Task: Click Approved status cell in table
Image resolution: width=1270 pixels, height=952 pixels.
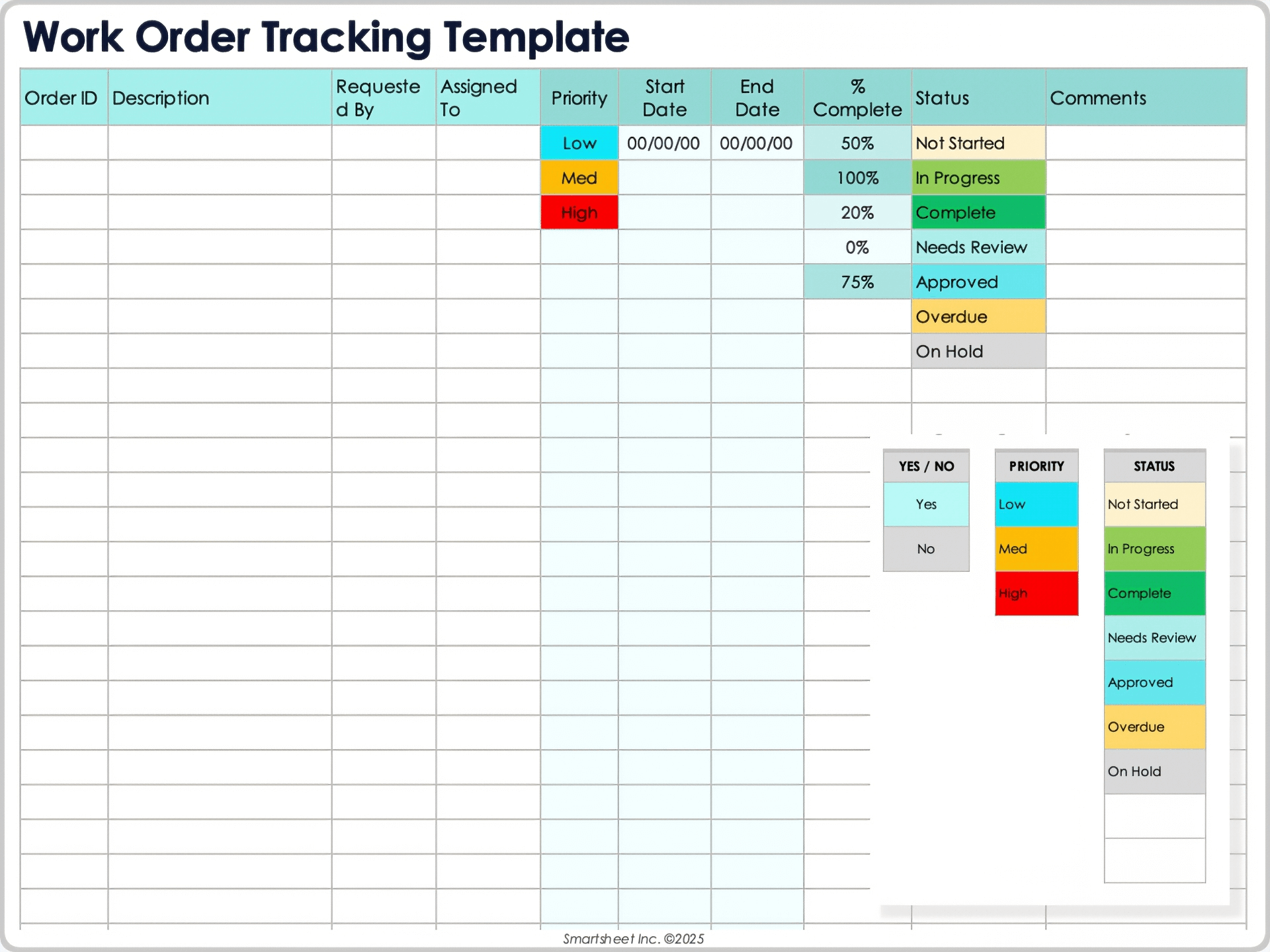Action: (x=978, y=282)
